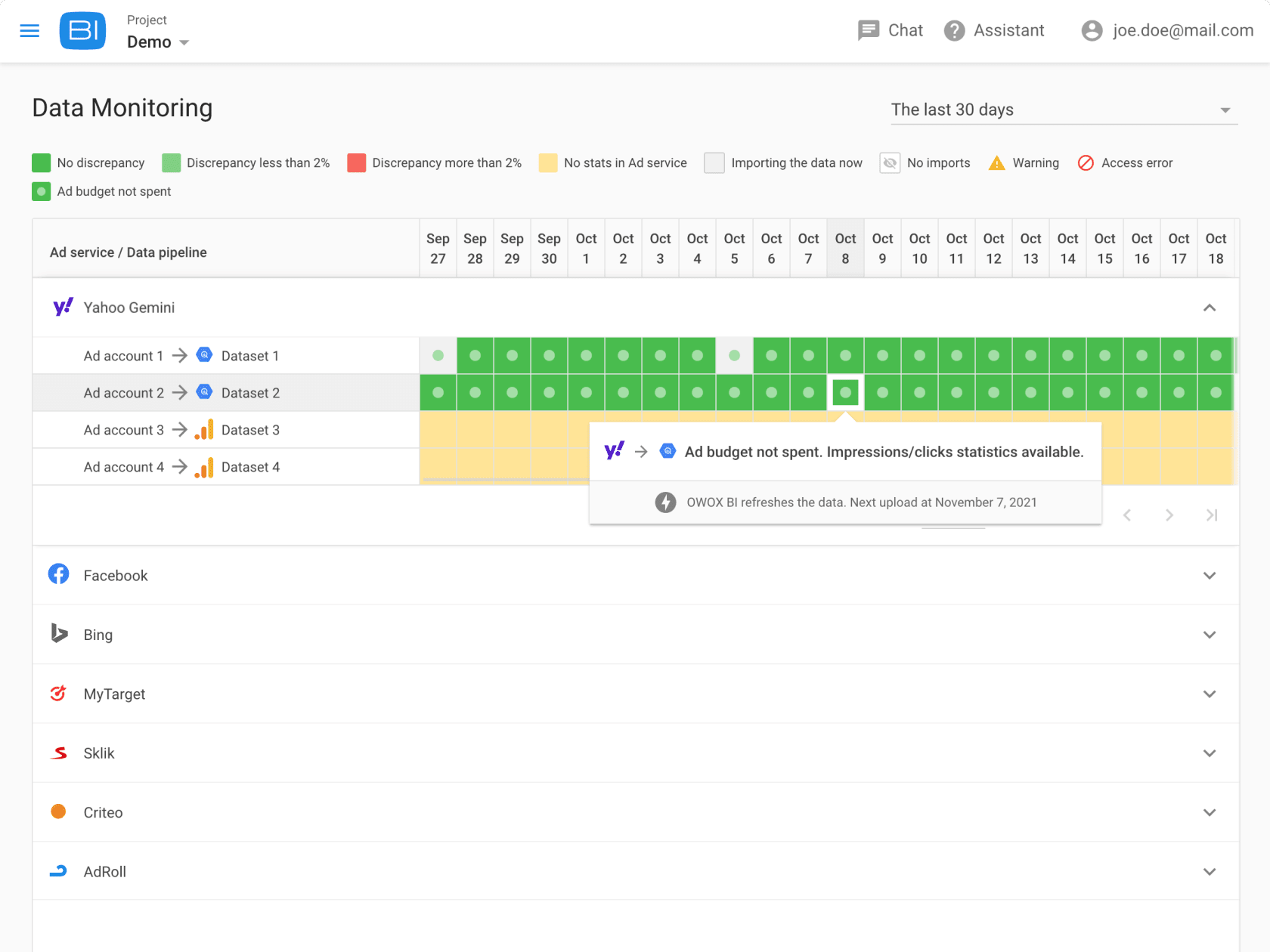Select the Oct 12 column header
This screenshot has width=1270, height=952.
(993, 249)
